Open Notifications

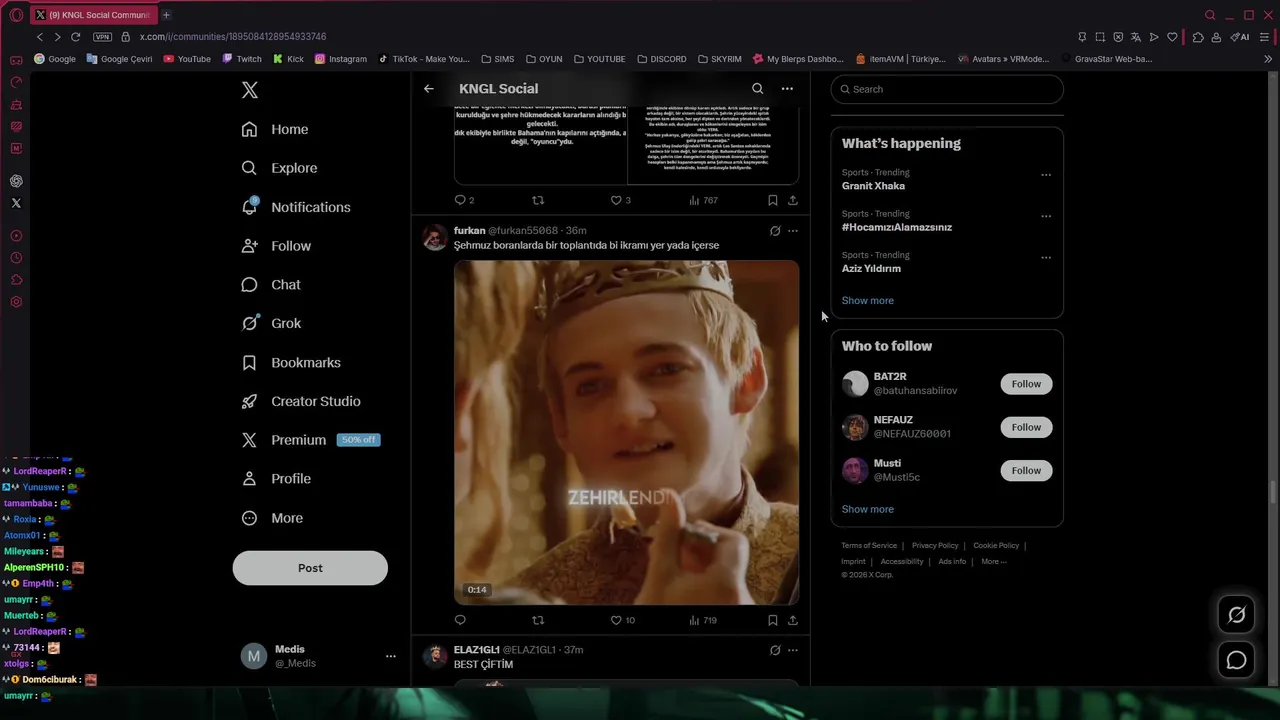(296, 207)
